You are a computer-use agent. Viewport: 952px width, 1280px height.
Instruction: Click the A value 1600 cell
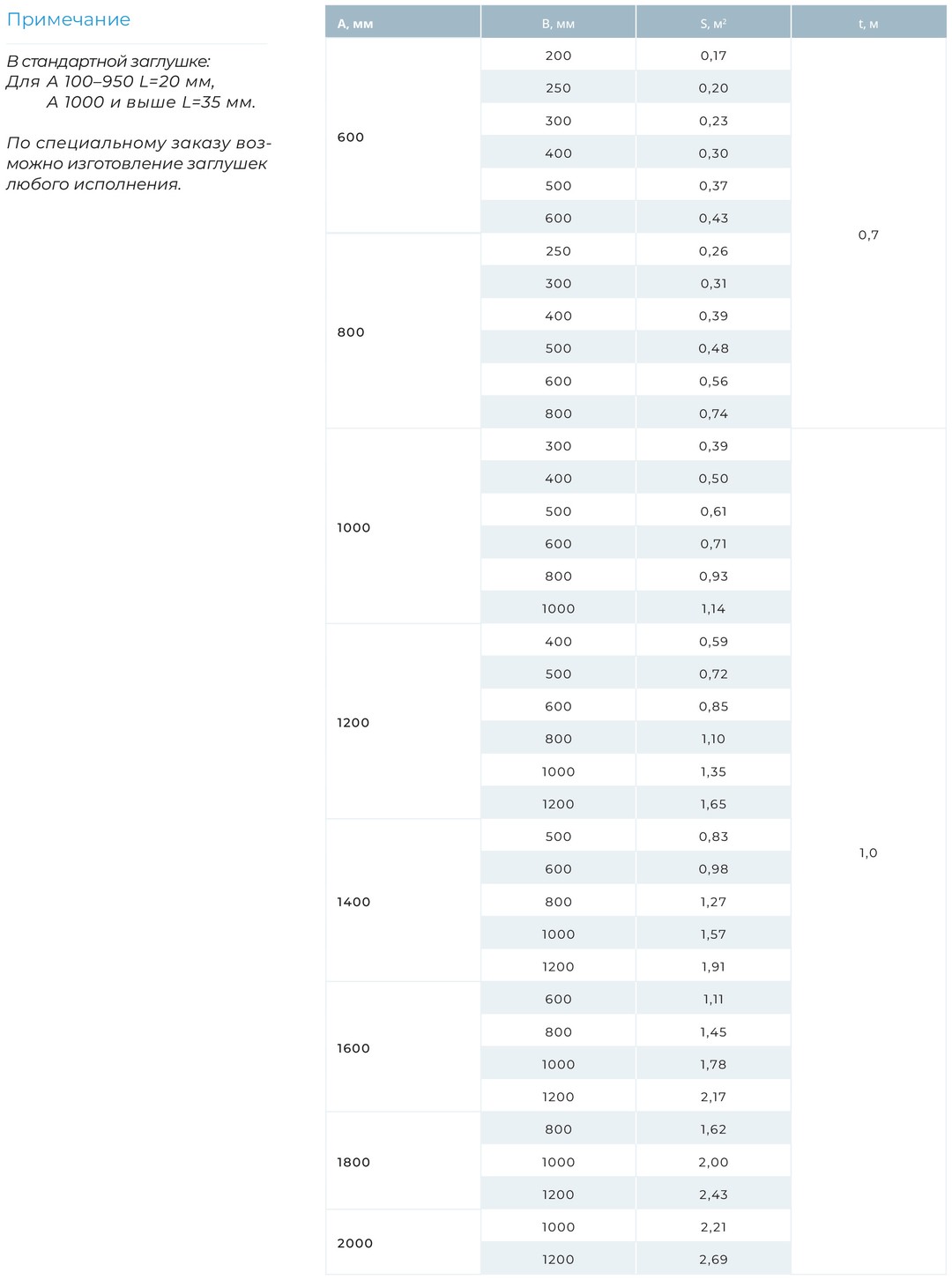pos(403,1047)
